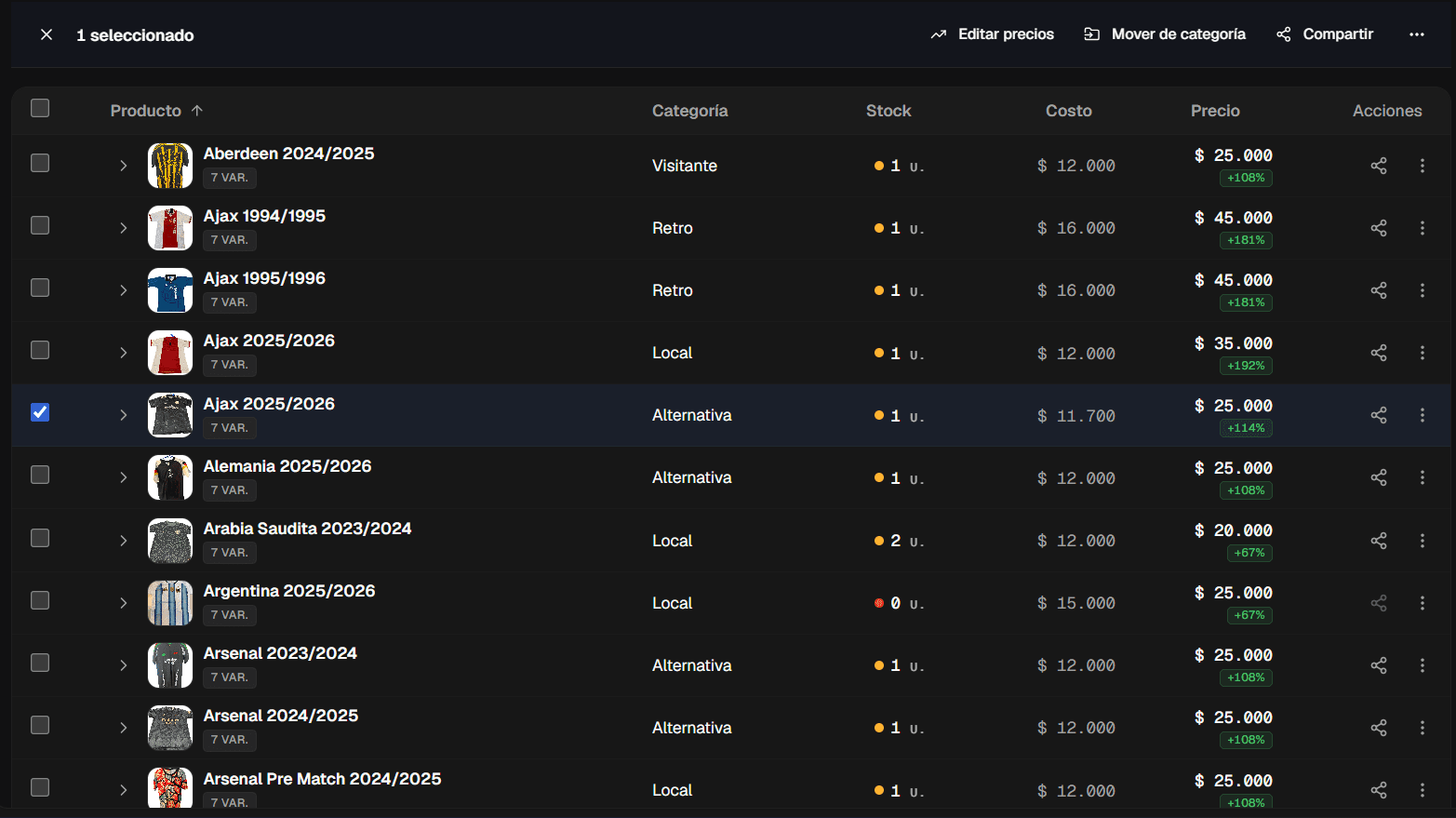Expand the Ajax 2025/2026 Local row chevron
This screenshot has width=1456, height=818.
[123, 353]
